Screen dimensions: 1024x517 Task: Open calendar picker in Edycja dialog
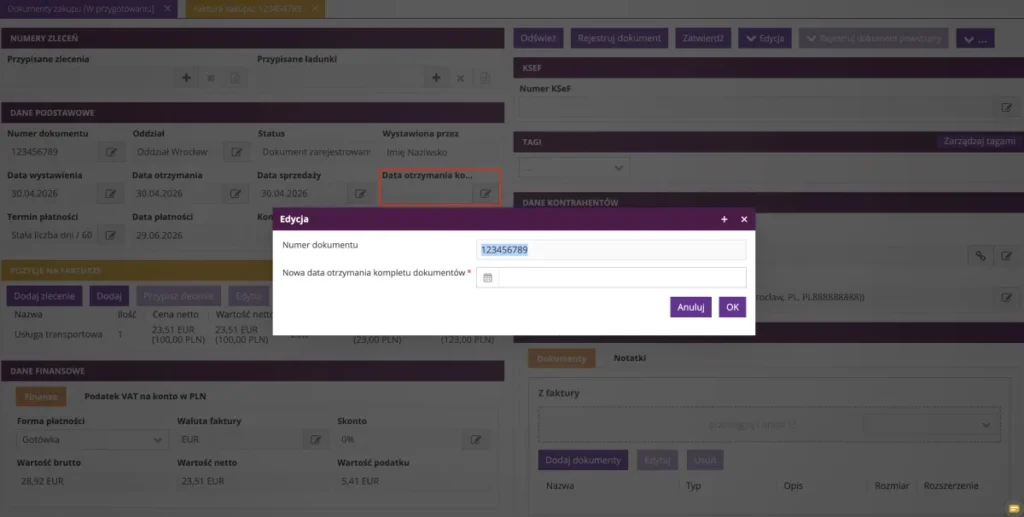pyautogui.click(x=487, y=277)
